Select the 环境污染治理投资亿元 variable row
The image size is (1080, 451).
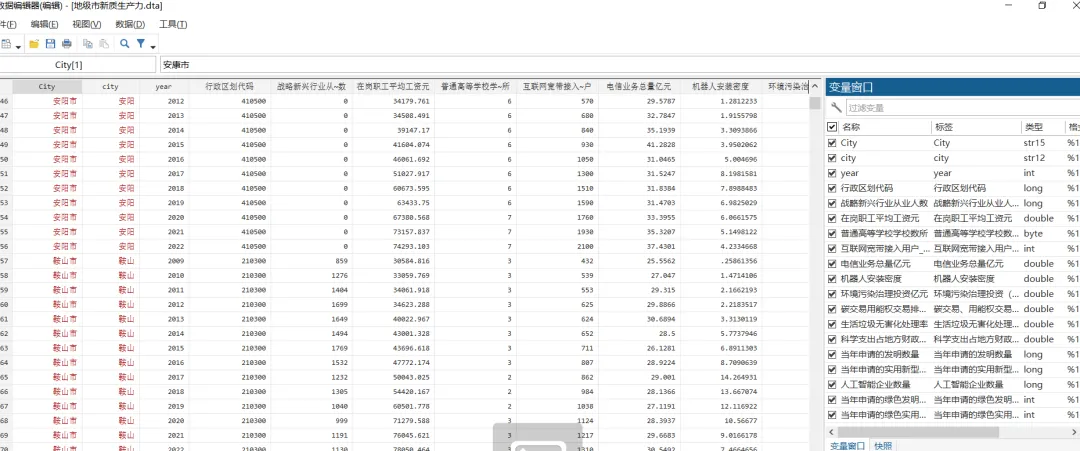point(953,294)
